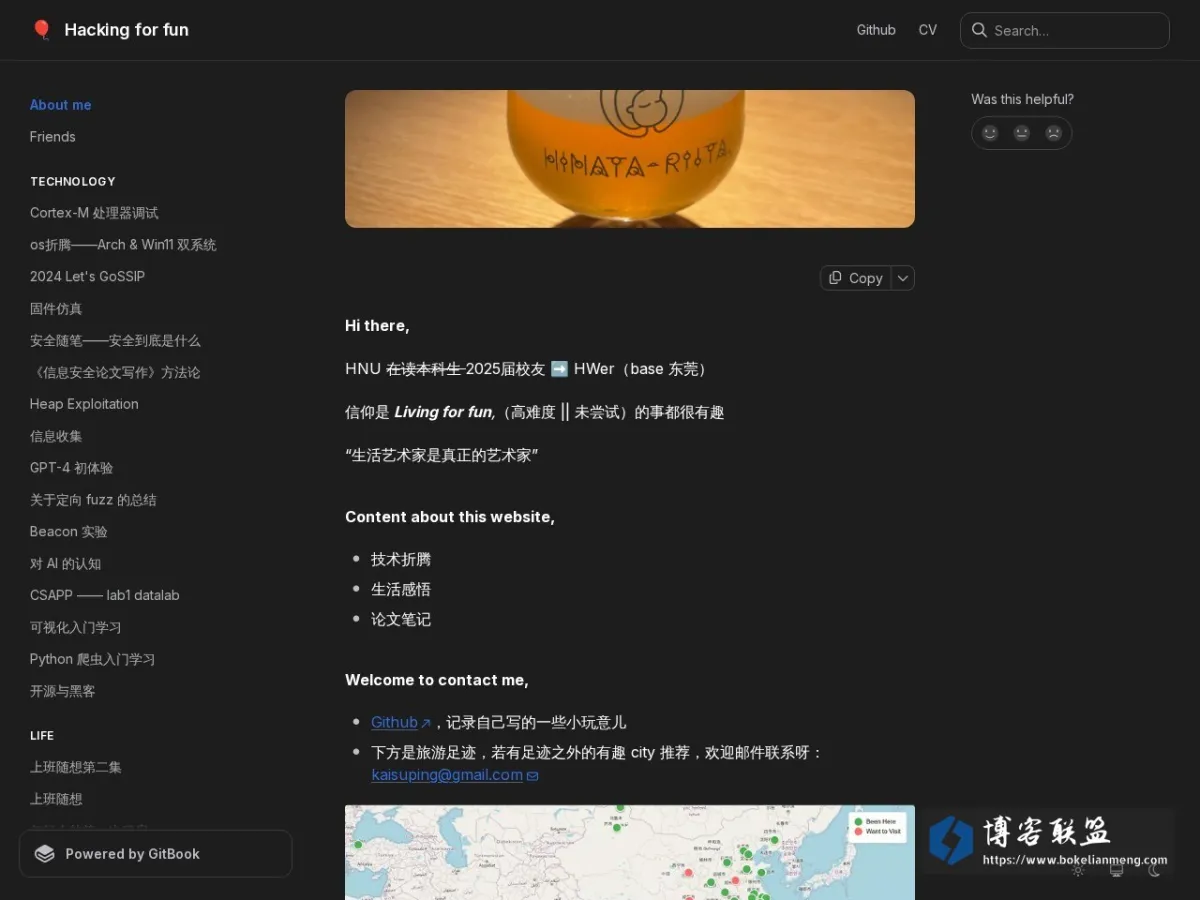Click the travel footprint map
Viewport: 1200px width, 900px height.
pos(630,852)
